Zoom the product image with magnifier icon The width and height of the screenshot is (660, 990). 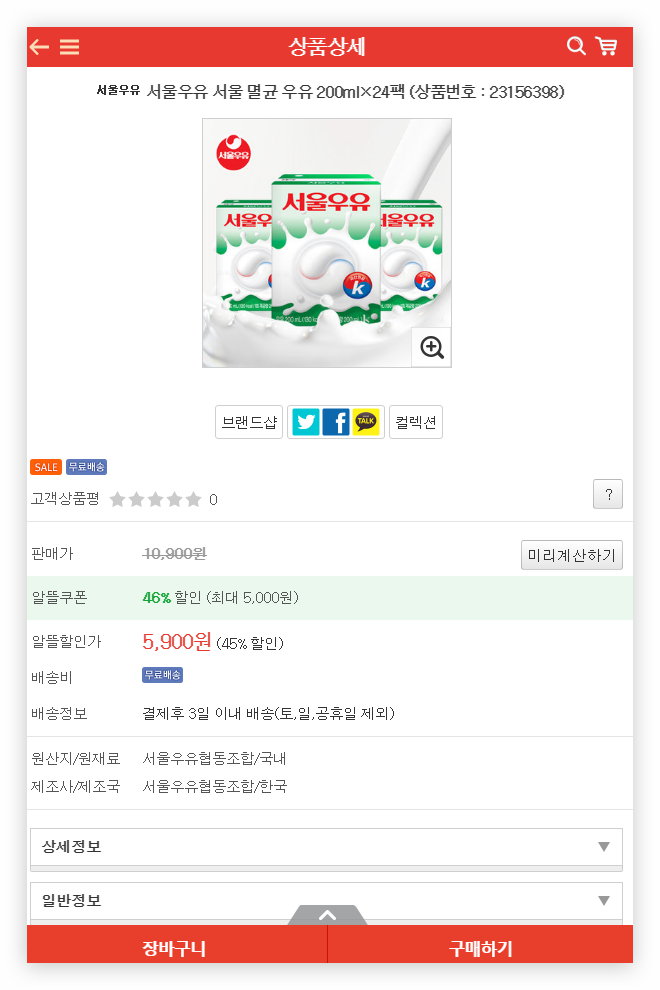pyautogui.click(x=431, y=347)
